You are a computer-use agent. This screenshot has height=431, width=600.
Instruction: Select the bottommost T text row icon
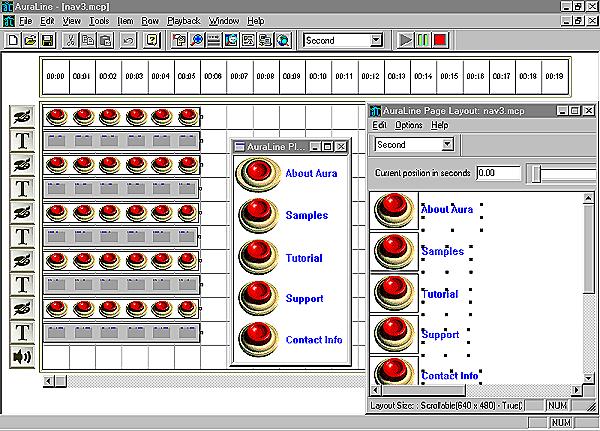point(22,333)
